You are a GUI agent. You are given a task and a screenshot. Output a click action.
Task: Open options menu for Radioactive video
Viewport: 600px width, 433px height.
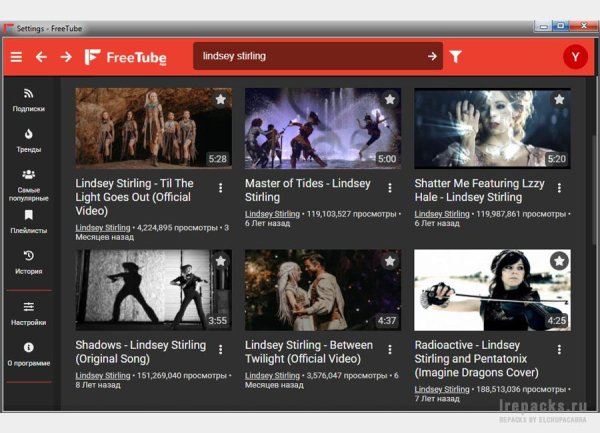coord(559,350)
